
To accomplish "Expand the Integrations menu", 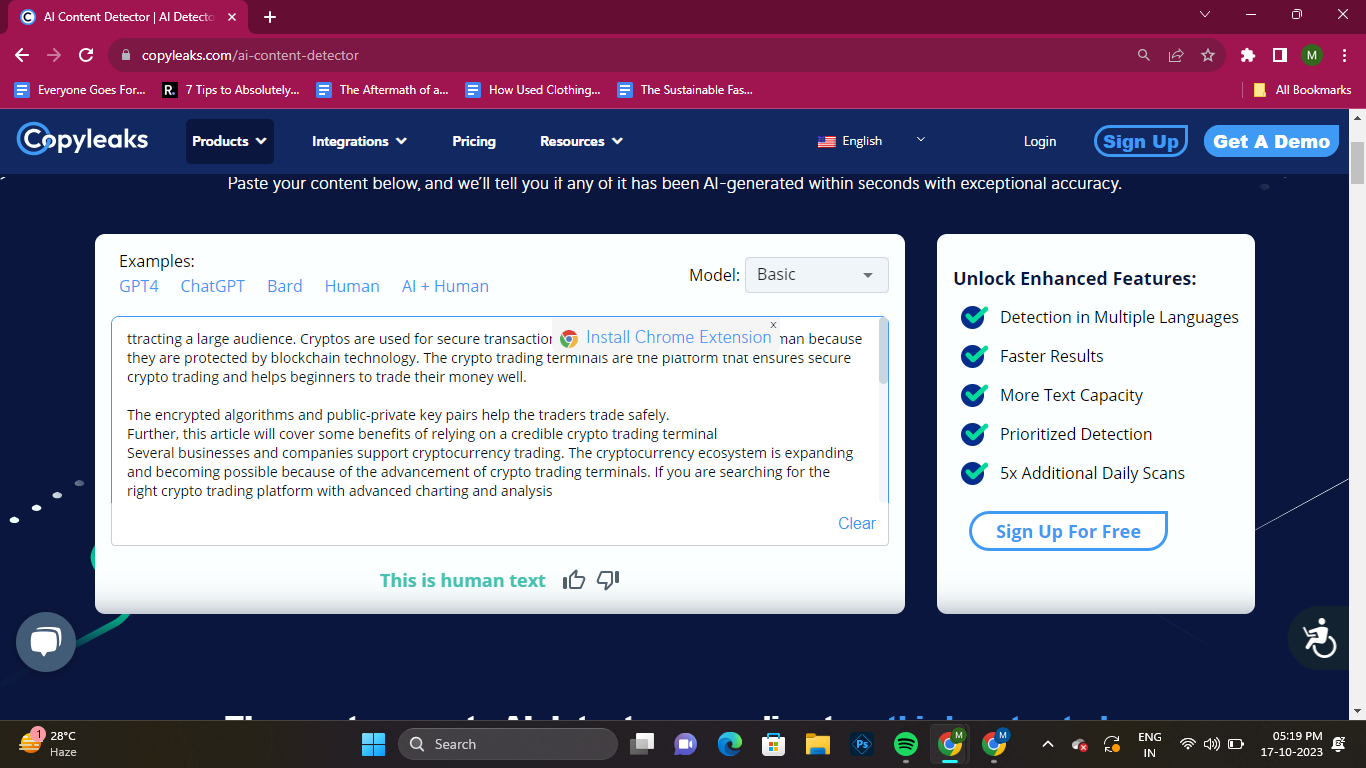I will [x=360, y=141].
